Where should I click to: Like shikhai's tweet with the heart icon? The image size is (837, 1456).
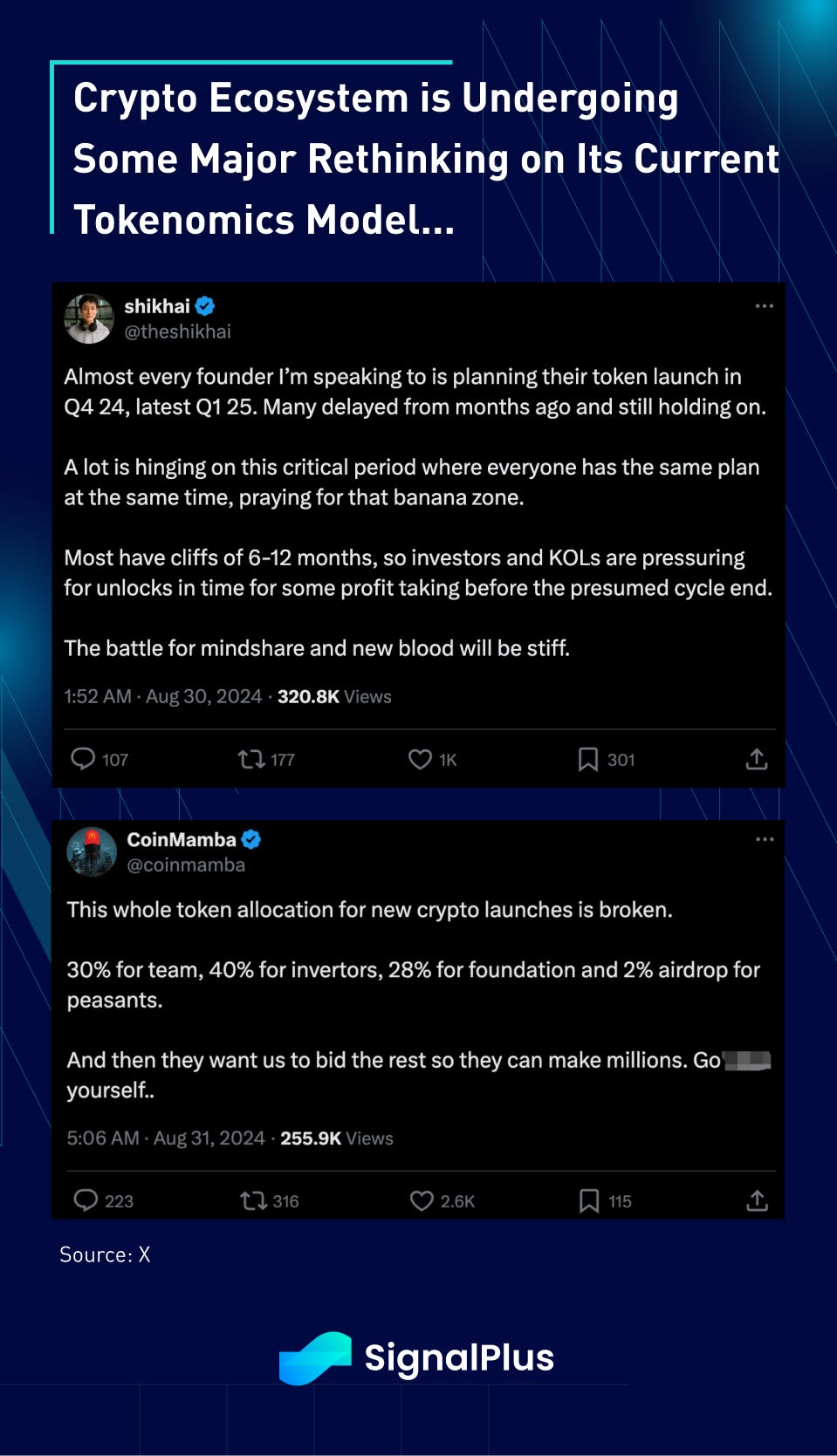point(420,759)
